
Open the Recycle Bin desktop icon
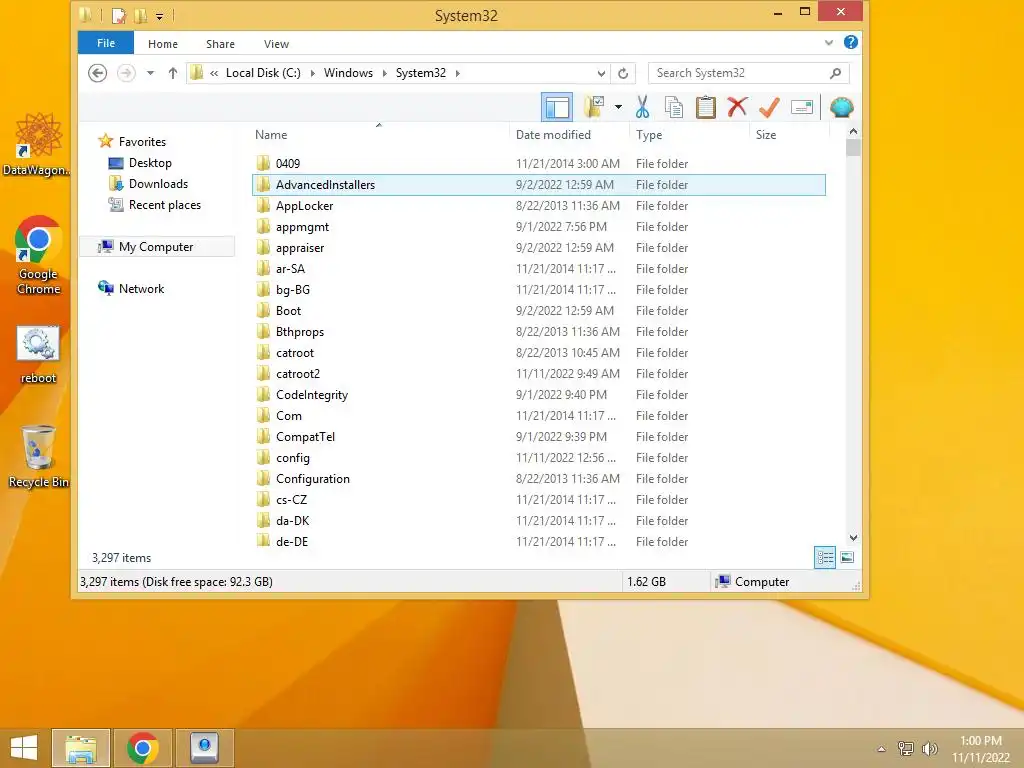[38, 456]
